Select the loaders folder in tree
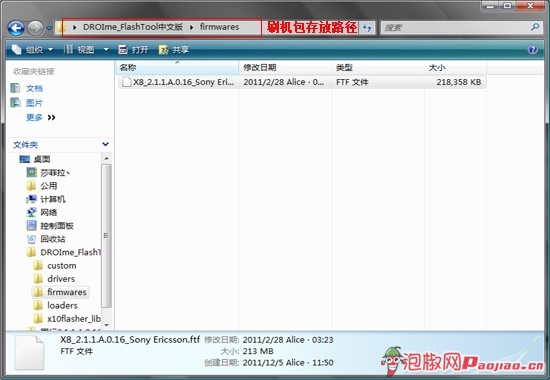 point(62,305)
